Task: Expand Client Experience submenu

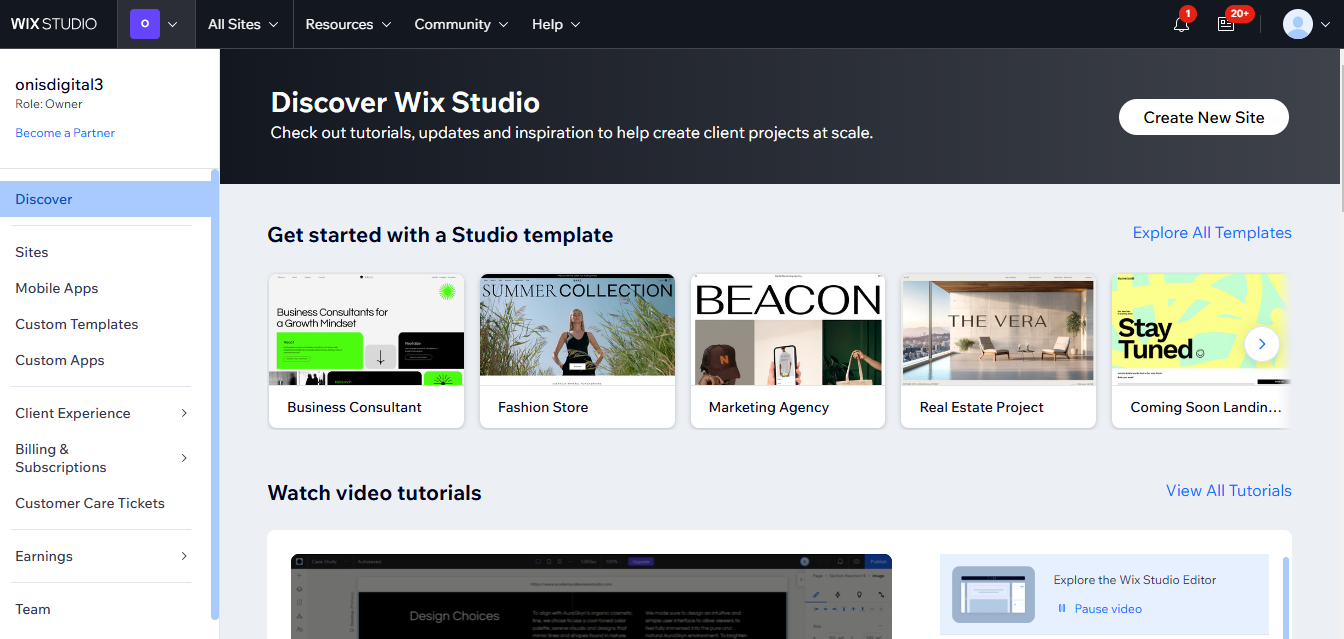Action: point(184,413)
